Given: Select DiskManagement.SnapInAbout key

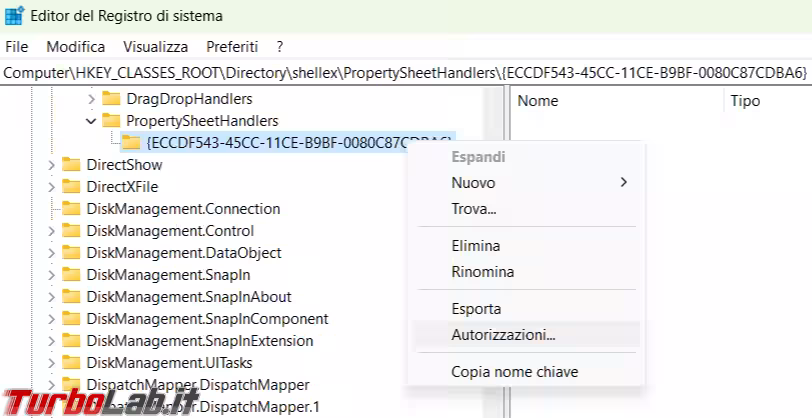Looking at the screenshot, I should 189,297.
